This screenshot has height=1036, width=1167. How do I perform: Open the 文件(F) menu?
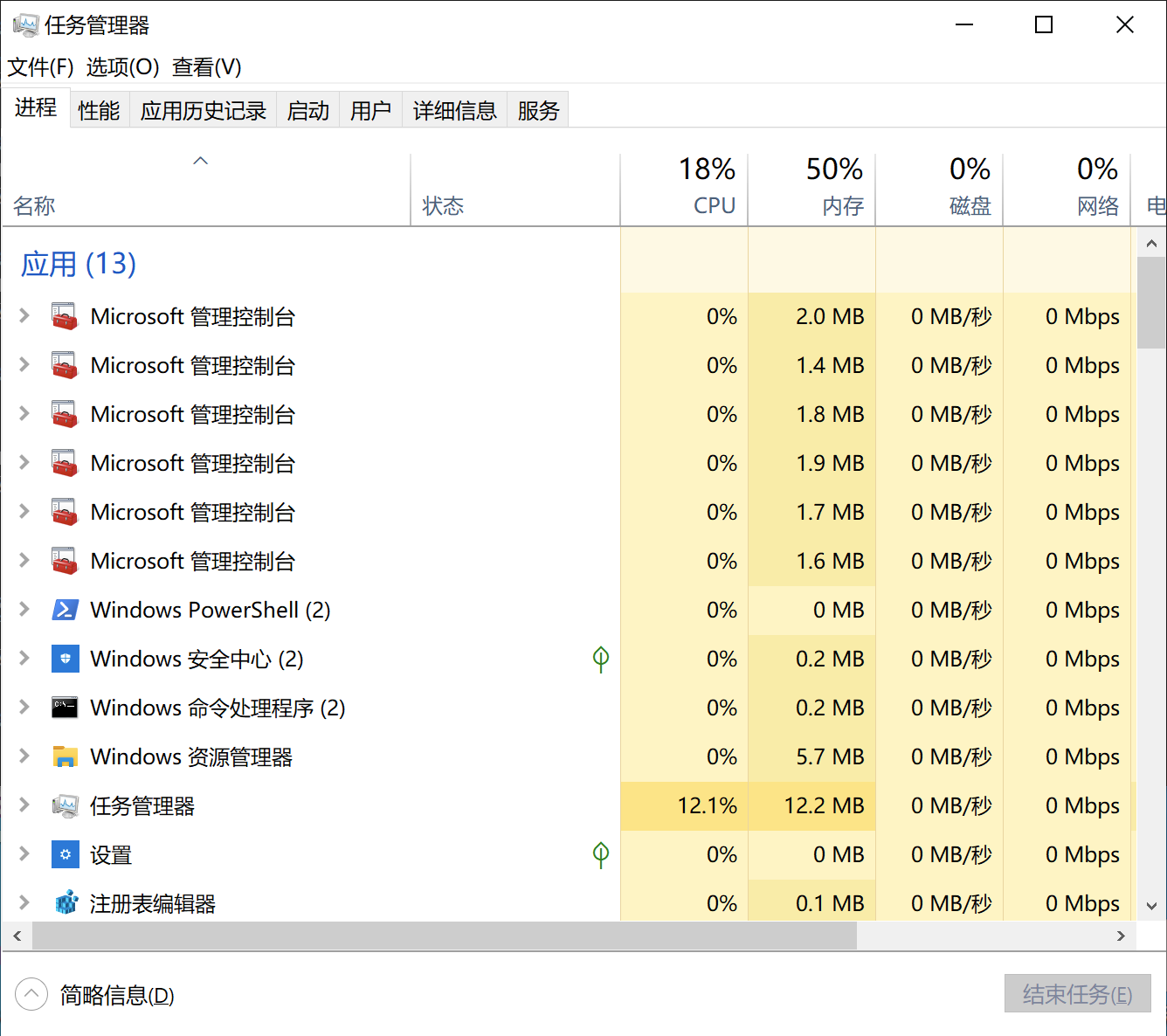[x=40, y=67]
